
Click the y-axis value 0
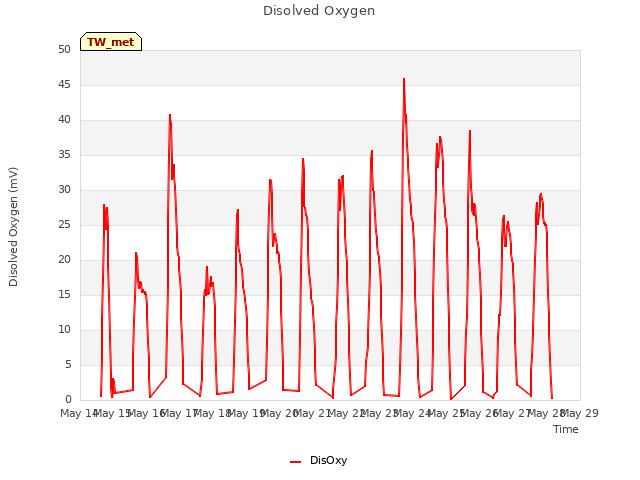[x=68, y=399]
